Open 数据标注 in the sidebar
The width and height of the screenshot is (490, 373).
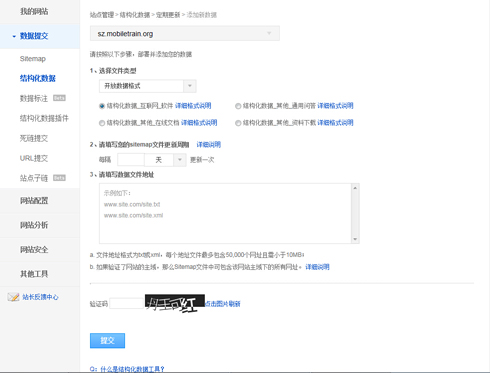[34, 98]
